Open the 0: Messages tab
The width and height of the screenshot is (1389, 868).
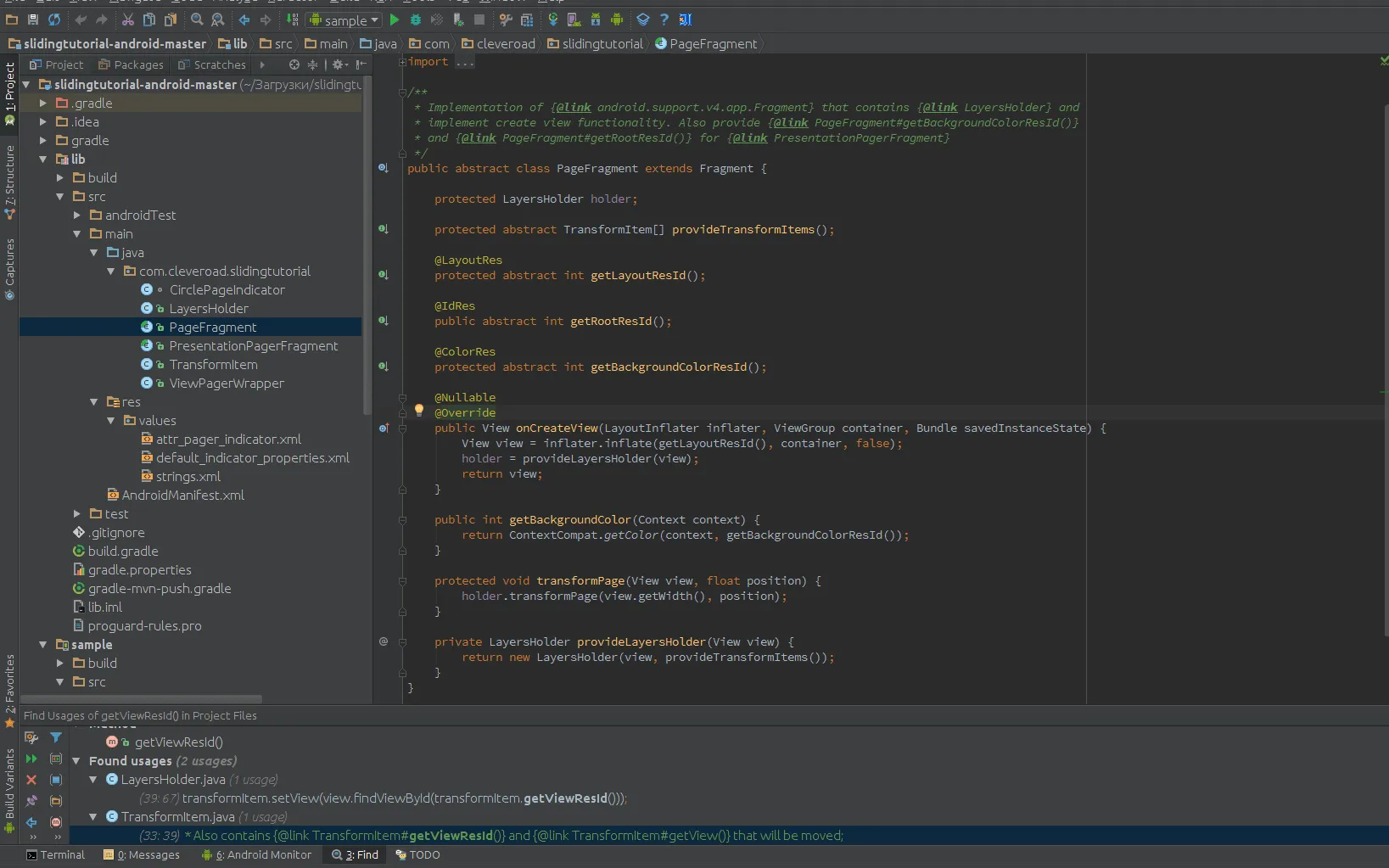pyautogui.click(x=142, y=854)
